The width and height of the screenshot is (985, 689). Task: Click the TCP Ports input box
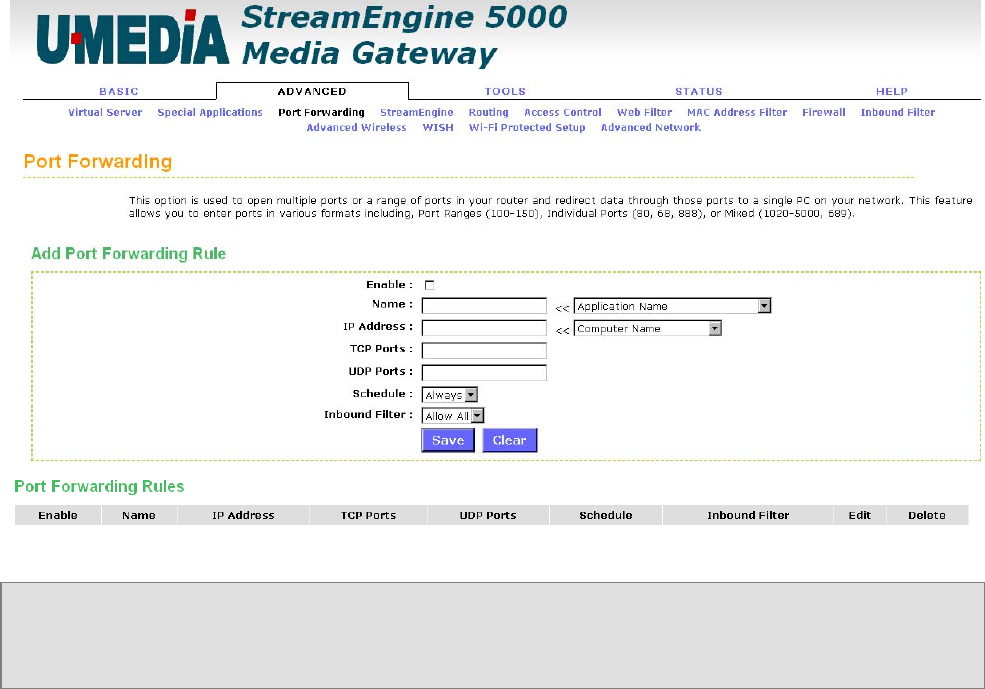484,350
